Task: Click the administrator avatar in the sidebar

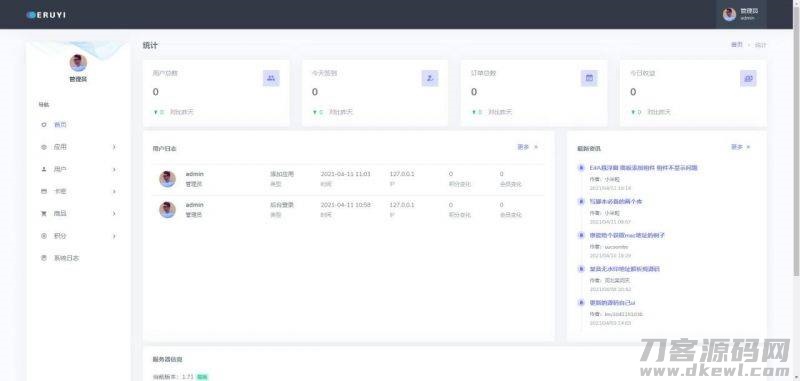Action: pyautogui.click(x=78, y=63)
